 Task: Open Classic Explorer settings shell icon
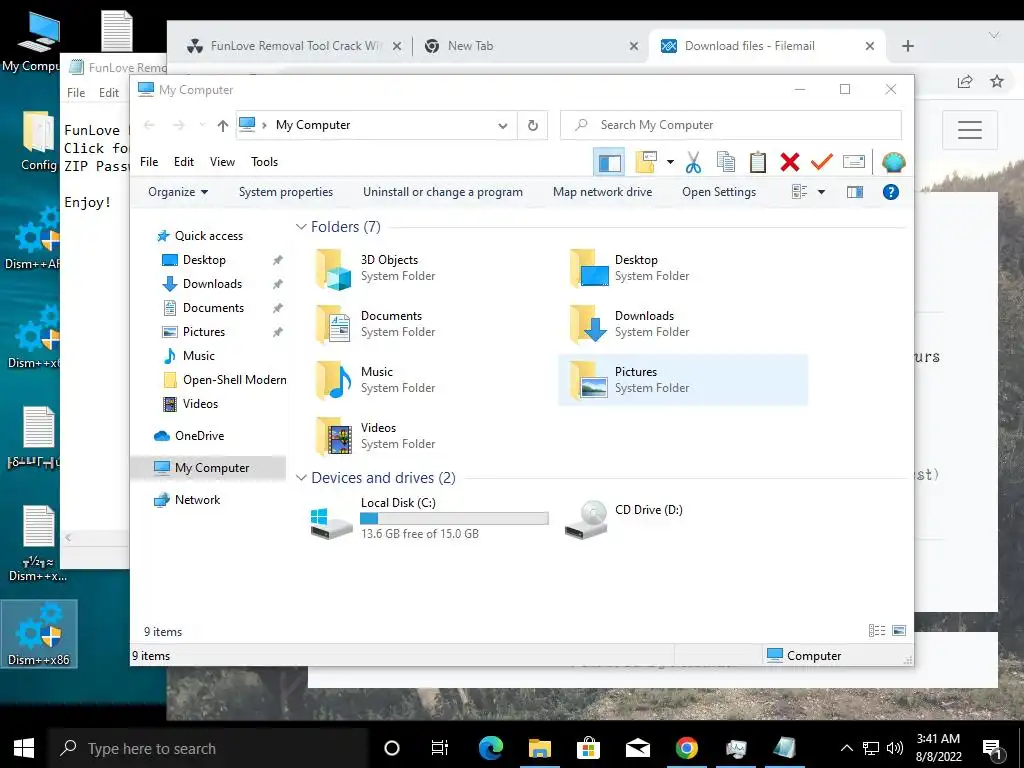click(893, 162)
